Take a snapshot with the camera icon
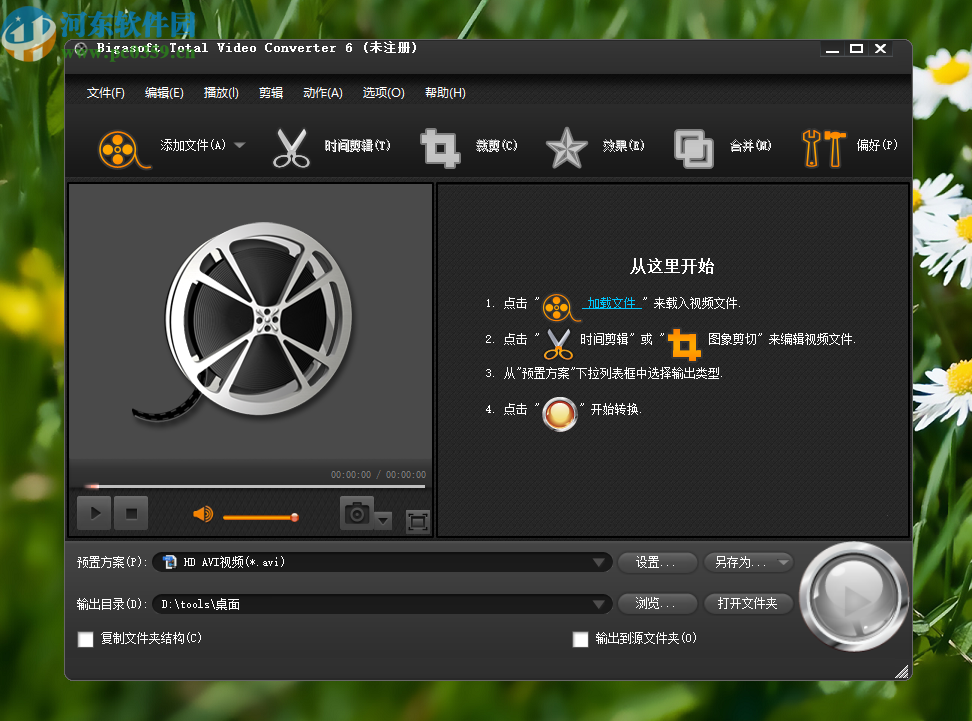Screen dimensions: 972x721 355,513
